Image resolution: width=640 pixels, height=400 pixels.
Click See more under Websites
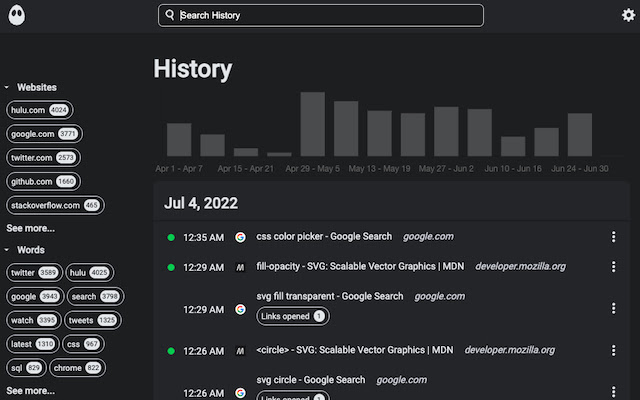pos(31,228)
